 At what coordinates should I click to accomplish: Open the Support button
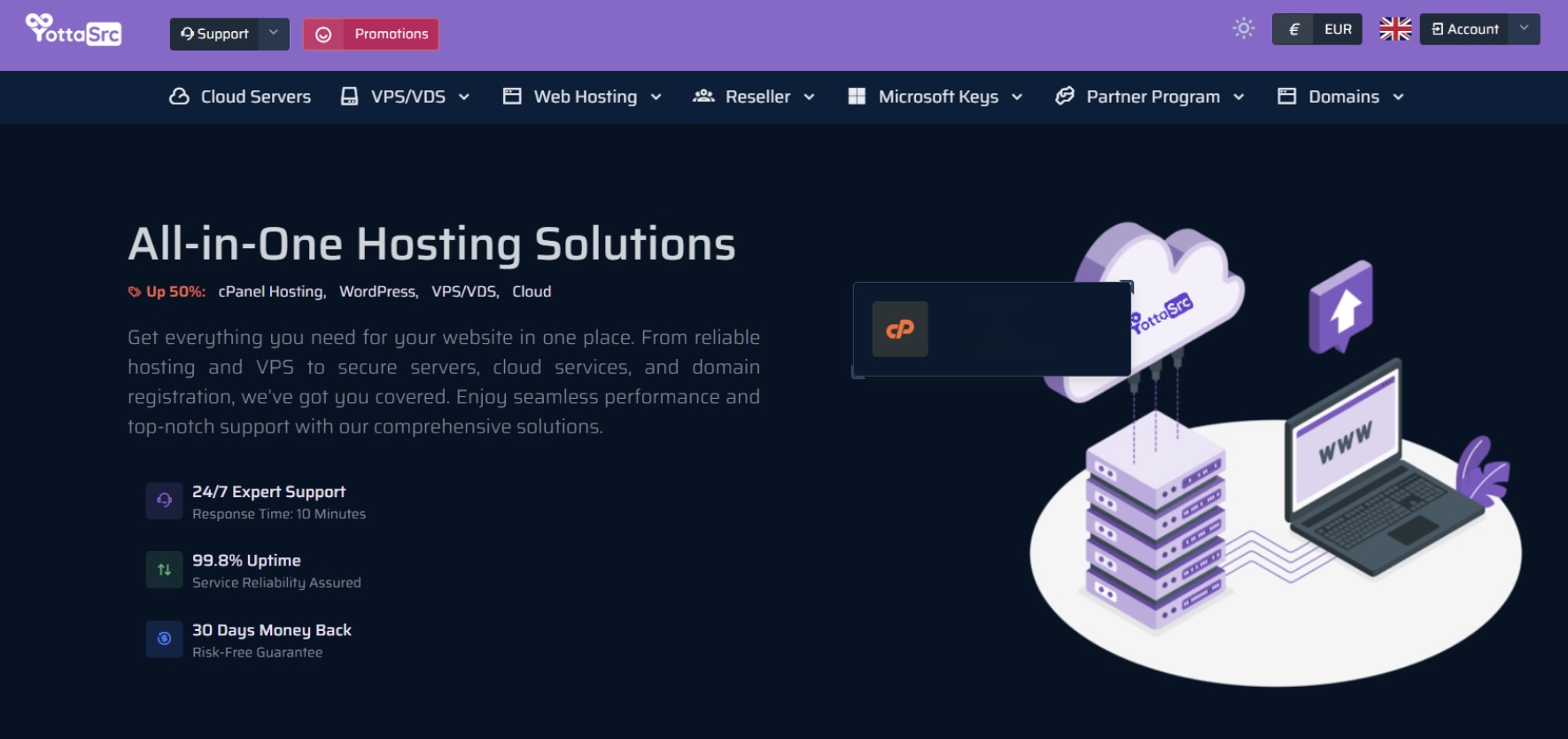[214, 34]
